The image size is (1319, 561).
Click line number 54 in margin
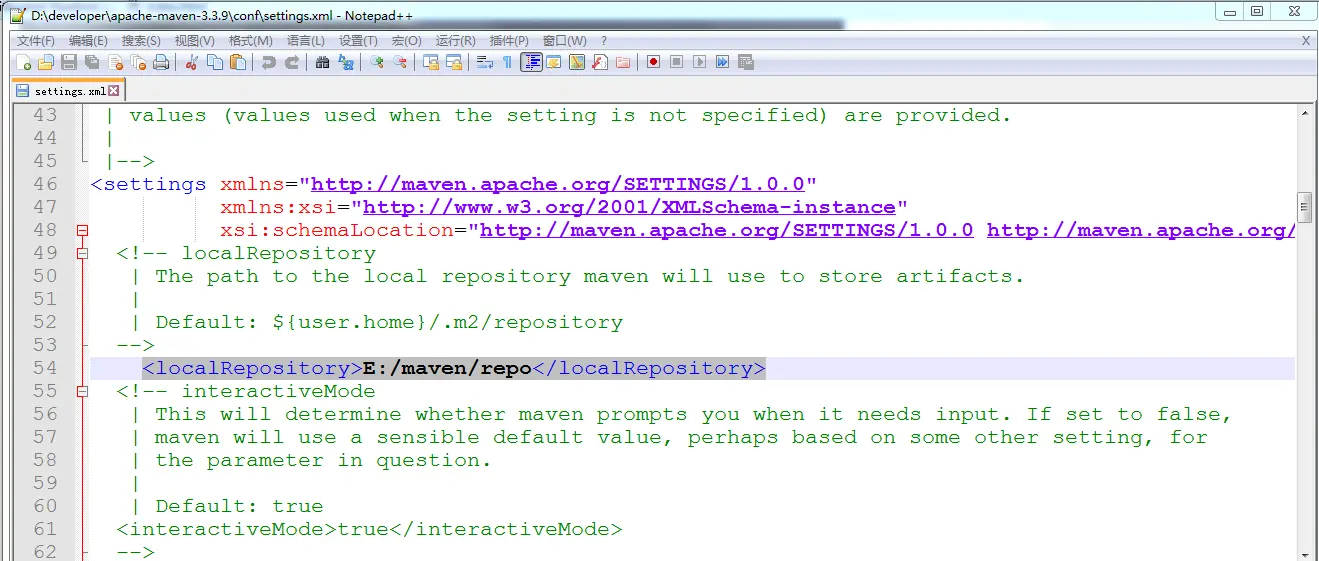[45, 368]
